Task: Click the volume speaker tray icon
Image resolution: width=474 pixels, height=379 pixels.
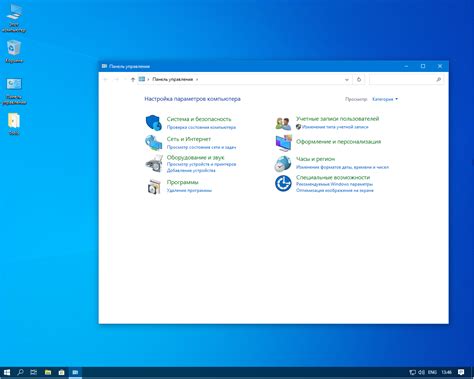Action: [x=421, y=372]
